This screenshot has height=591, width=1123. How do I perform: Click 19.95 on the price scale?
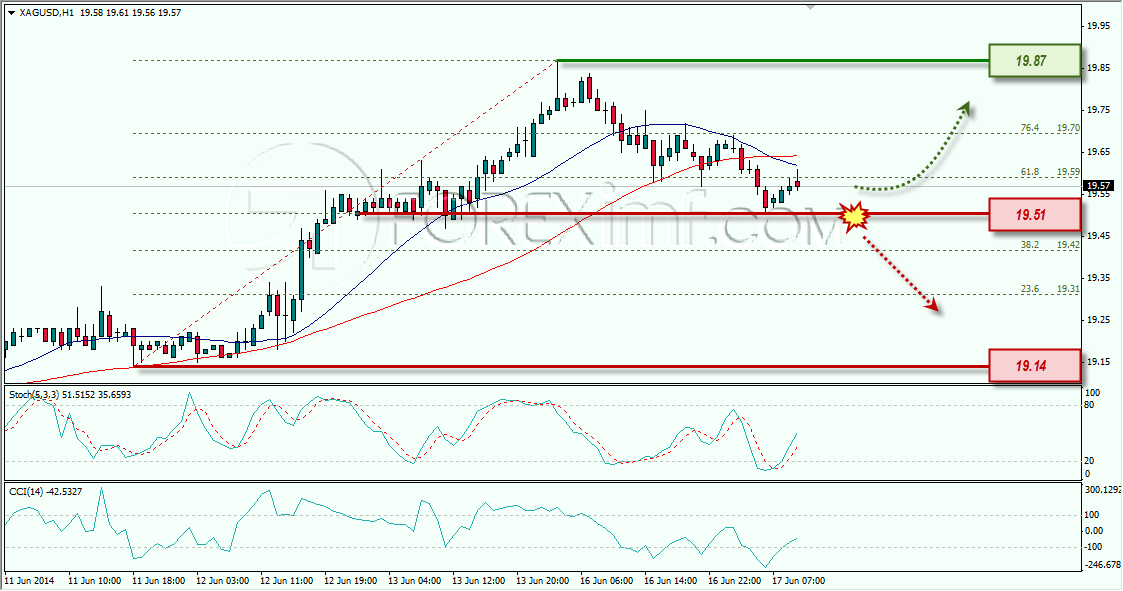pyautogui.click(x=1099, y=26)
